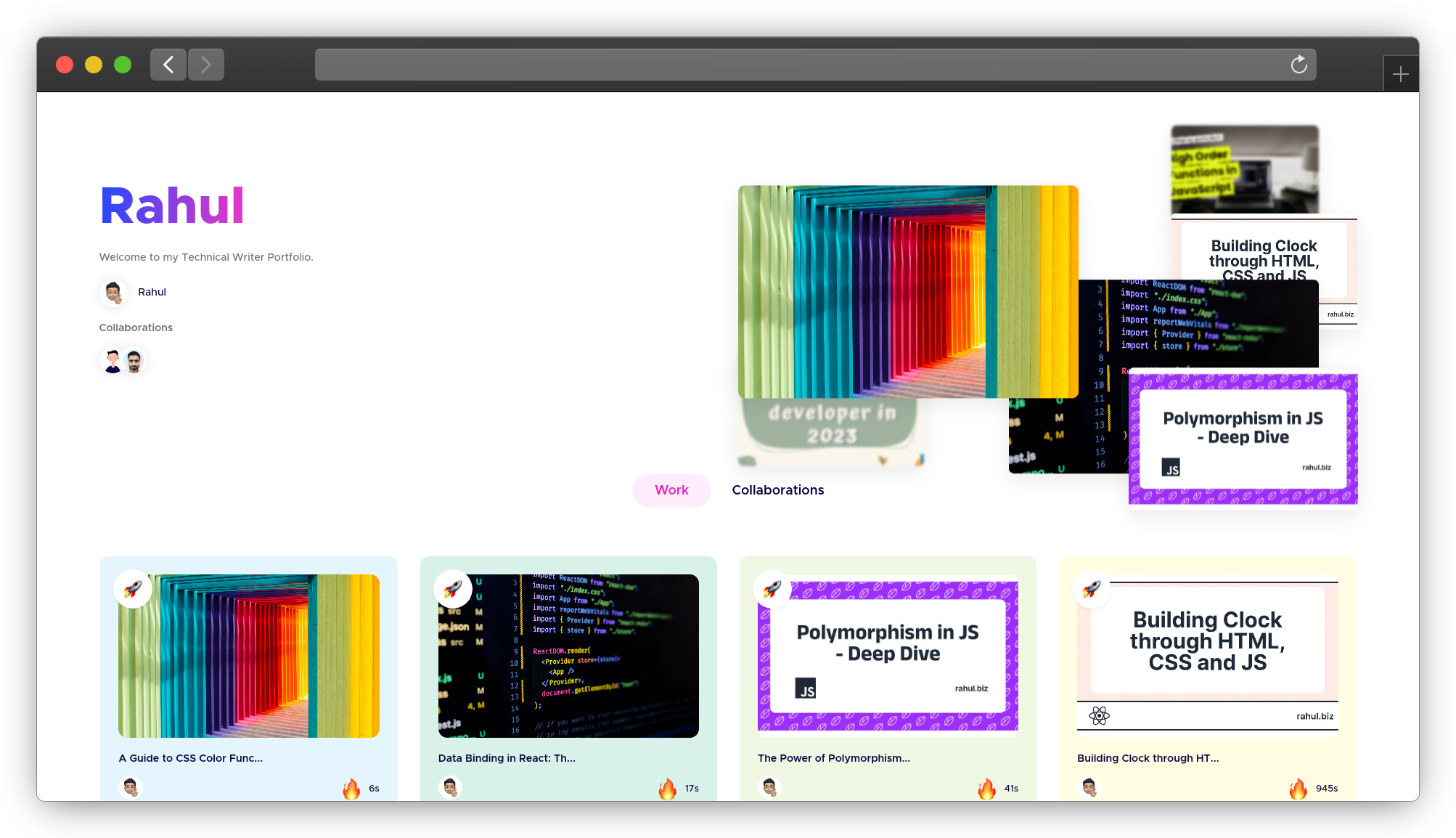Click the browser forward arrow button
Screen dimensions: 1456x838
coord(206,65)
